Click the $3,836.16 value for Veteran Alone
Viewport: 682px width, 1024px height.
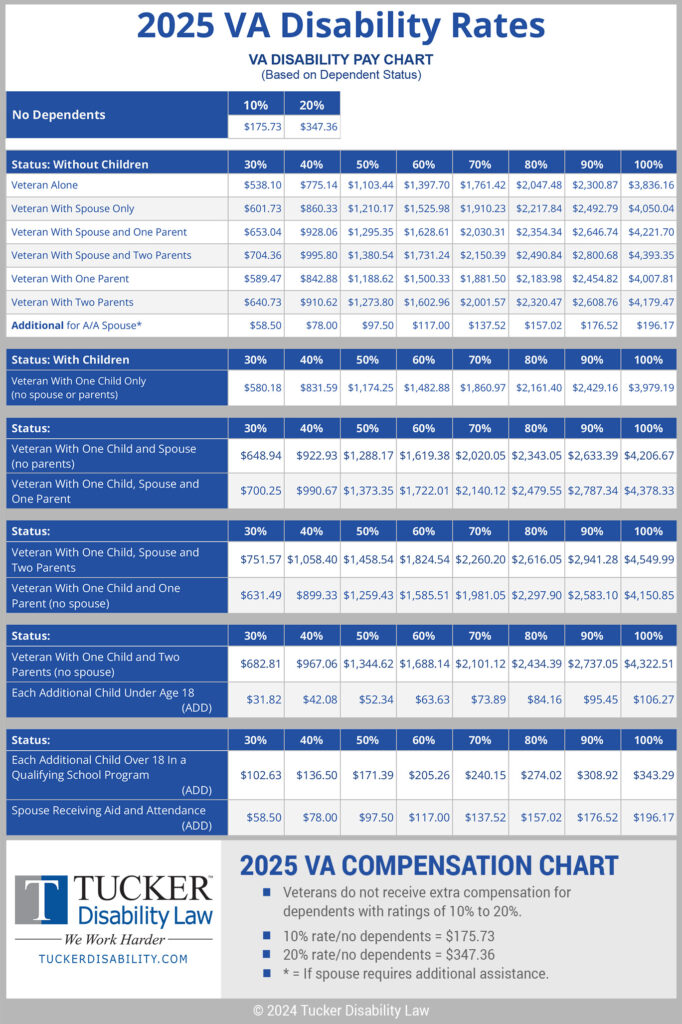pos(648,185)
